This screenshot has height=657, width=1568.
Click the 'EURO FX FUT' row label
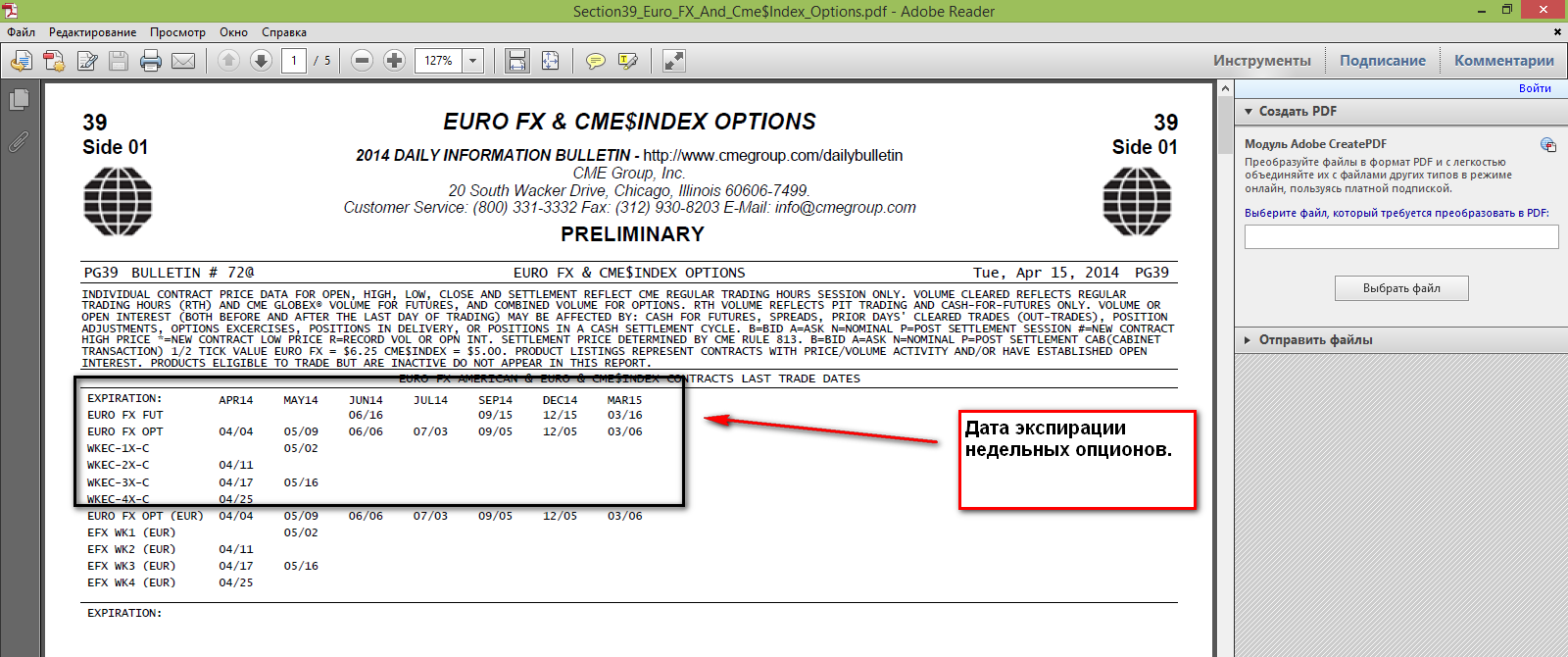(x=125, y=415)
